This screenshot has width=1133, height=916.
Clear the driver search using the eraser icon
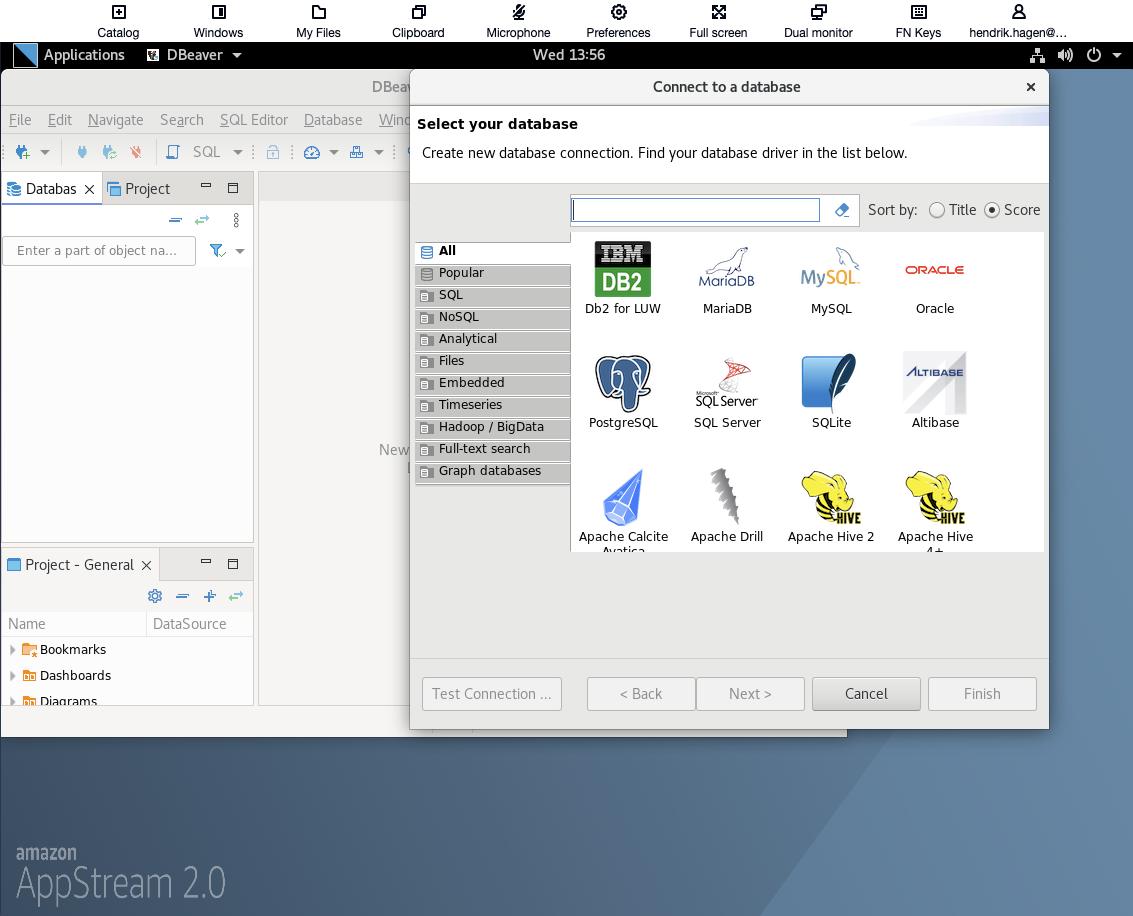[x=841, y=210]
